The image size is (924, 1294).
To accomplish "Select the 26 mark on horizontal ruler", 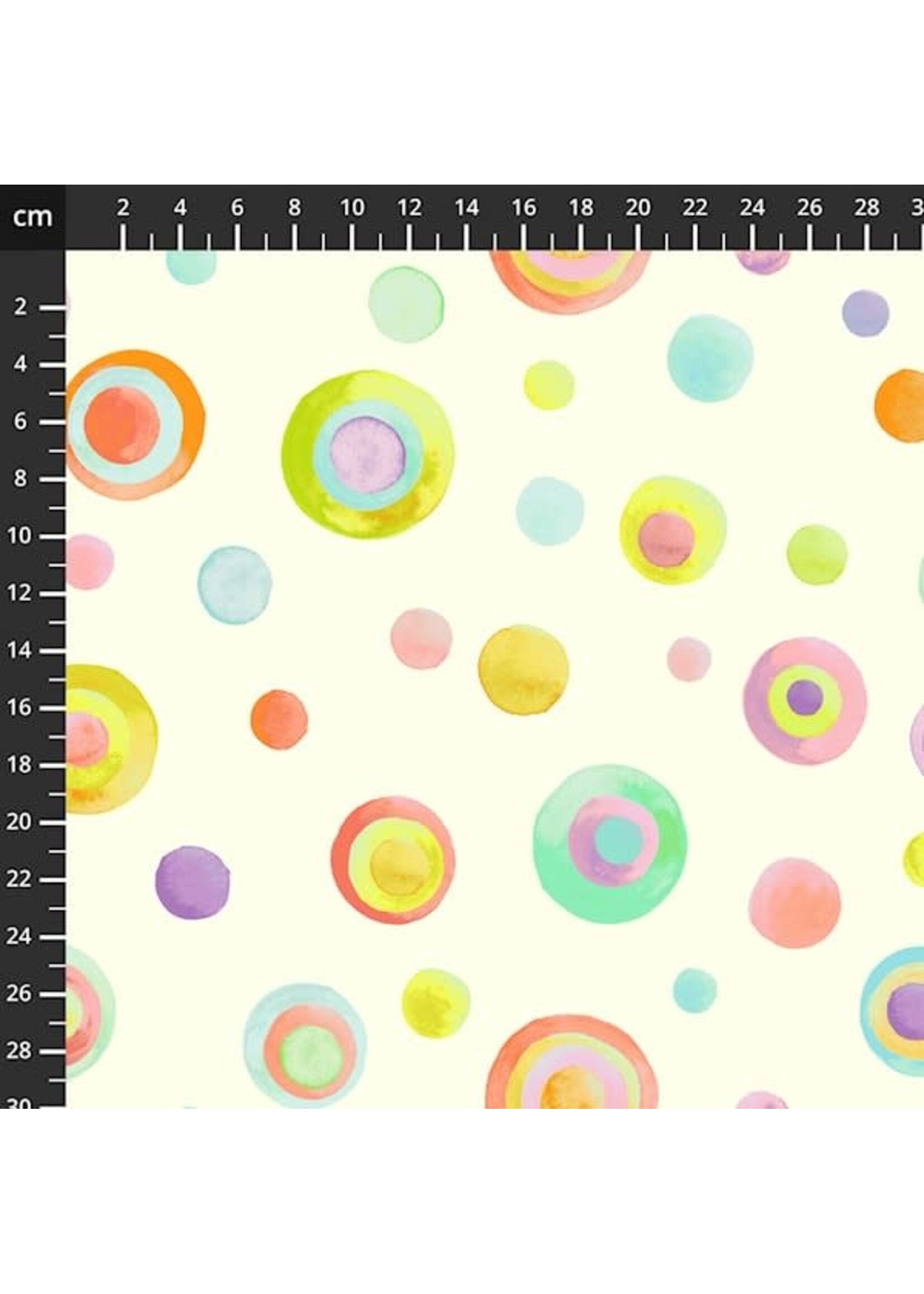I will (810, 208).
